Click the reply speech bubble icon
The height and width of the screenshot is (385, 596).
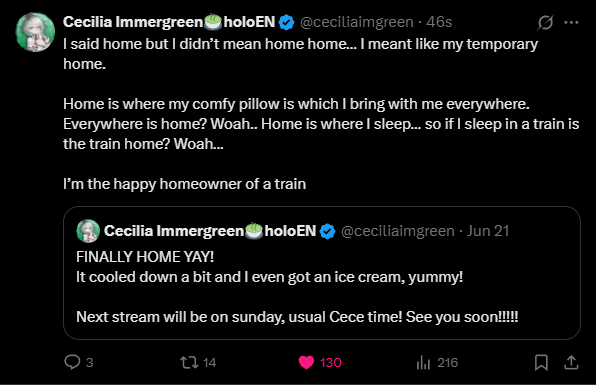(x=72, y=362)
